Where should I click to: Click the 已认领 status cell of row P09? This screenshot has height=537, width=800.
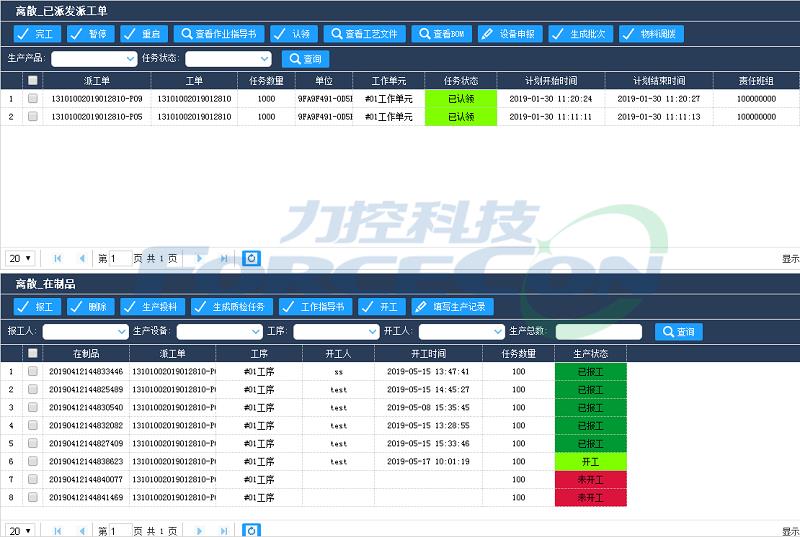[x=461, y=98]
